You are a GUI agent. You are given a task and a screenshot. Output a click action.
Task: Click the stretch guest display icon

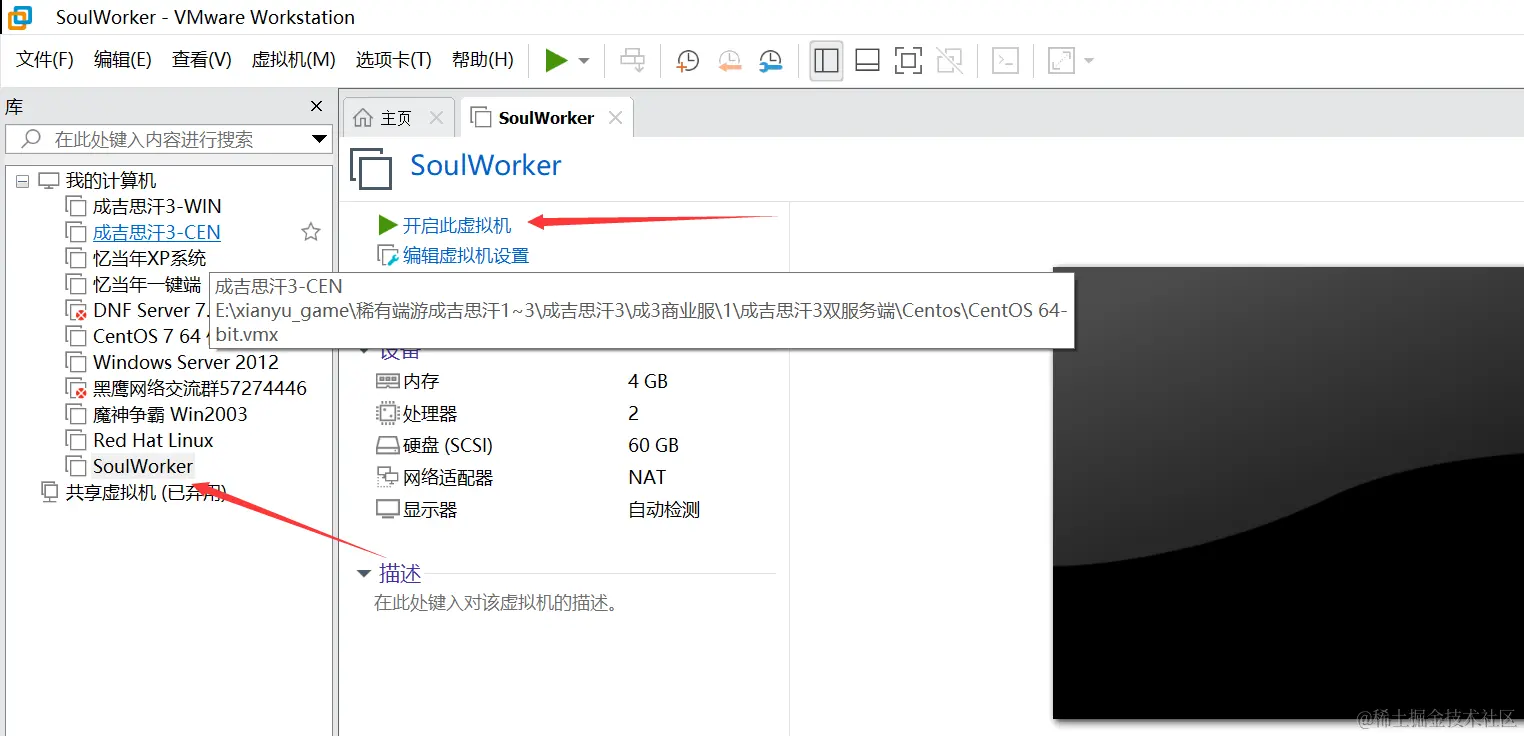point(1060,60)
